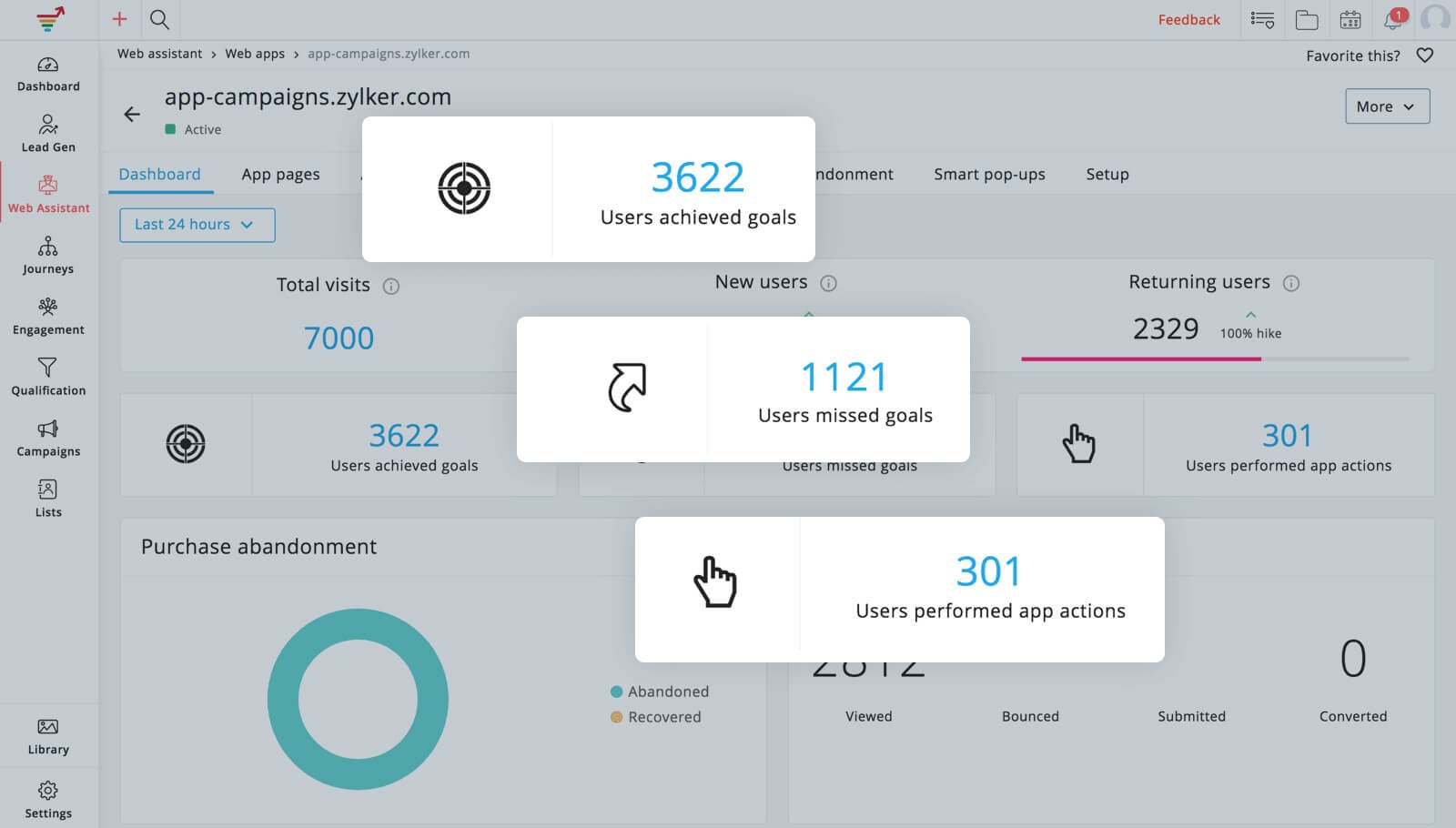The image size is (1456, 828).
Task: Click the New users info icon
Action: click(828, 283)
